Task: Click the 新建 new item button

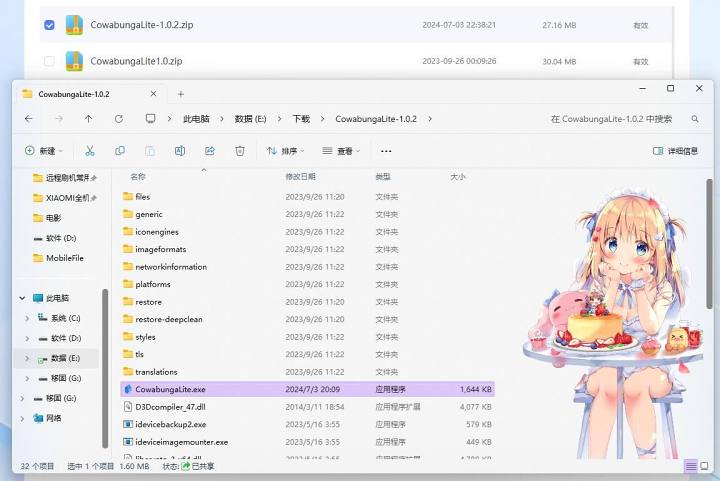Action: click(43, 151)
